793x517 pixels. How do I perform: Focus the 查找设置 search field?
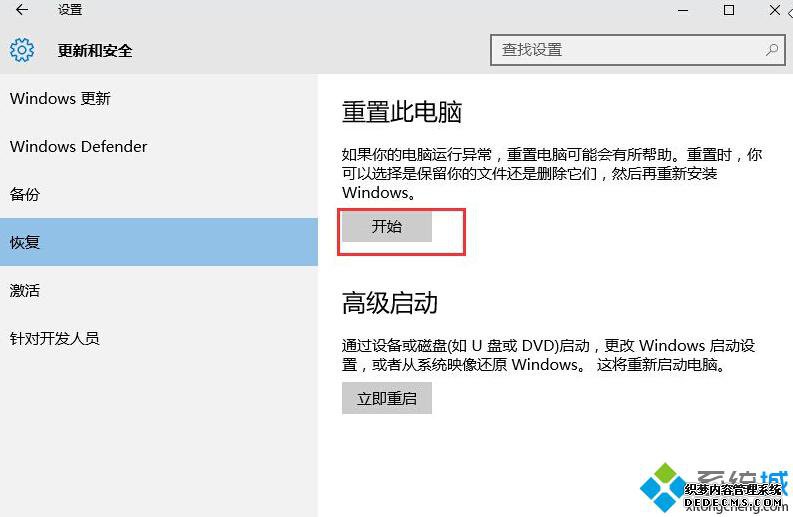point(637,50)
